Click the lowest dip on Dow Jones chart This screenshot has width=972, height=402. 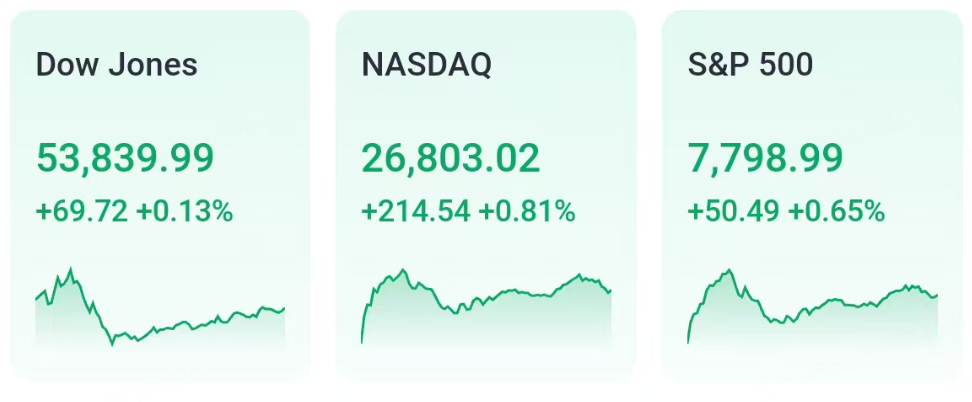pos(112,344)
